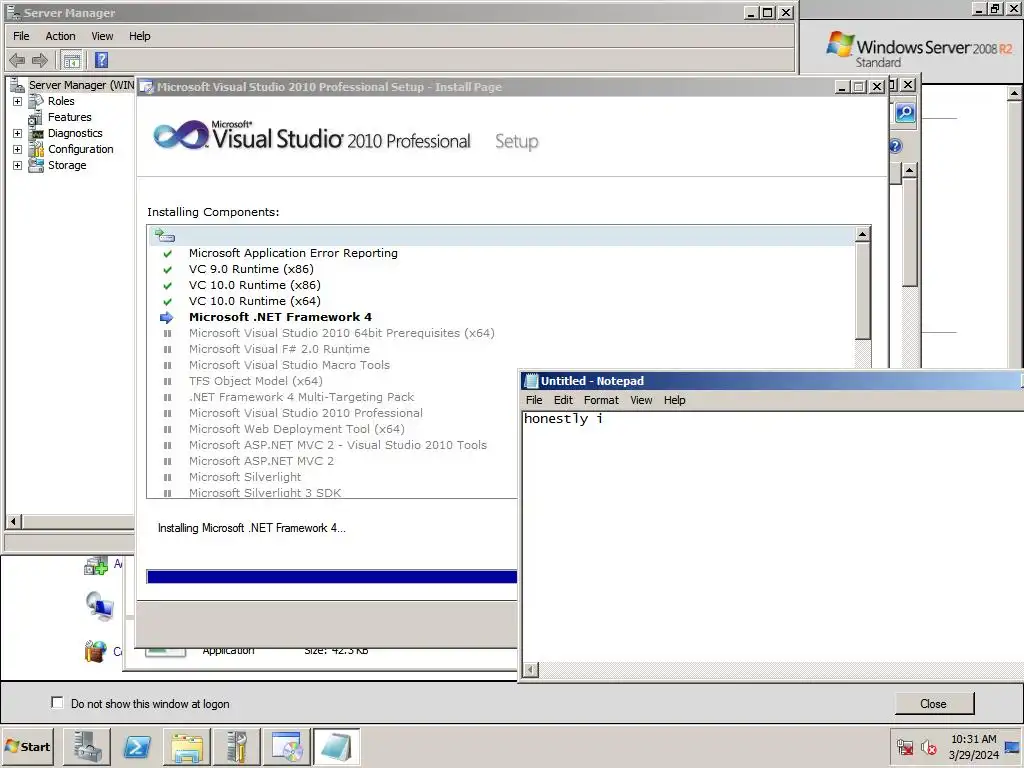Image resolution: width=1024 pixels, height=768 pixels.
Task: Click the Close button at bottom right
Action: (934, 703)
